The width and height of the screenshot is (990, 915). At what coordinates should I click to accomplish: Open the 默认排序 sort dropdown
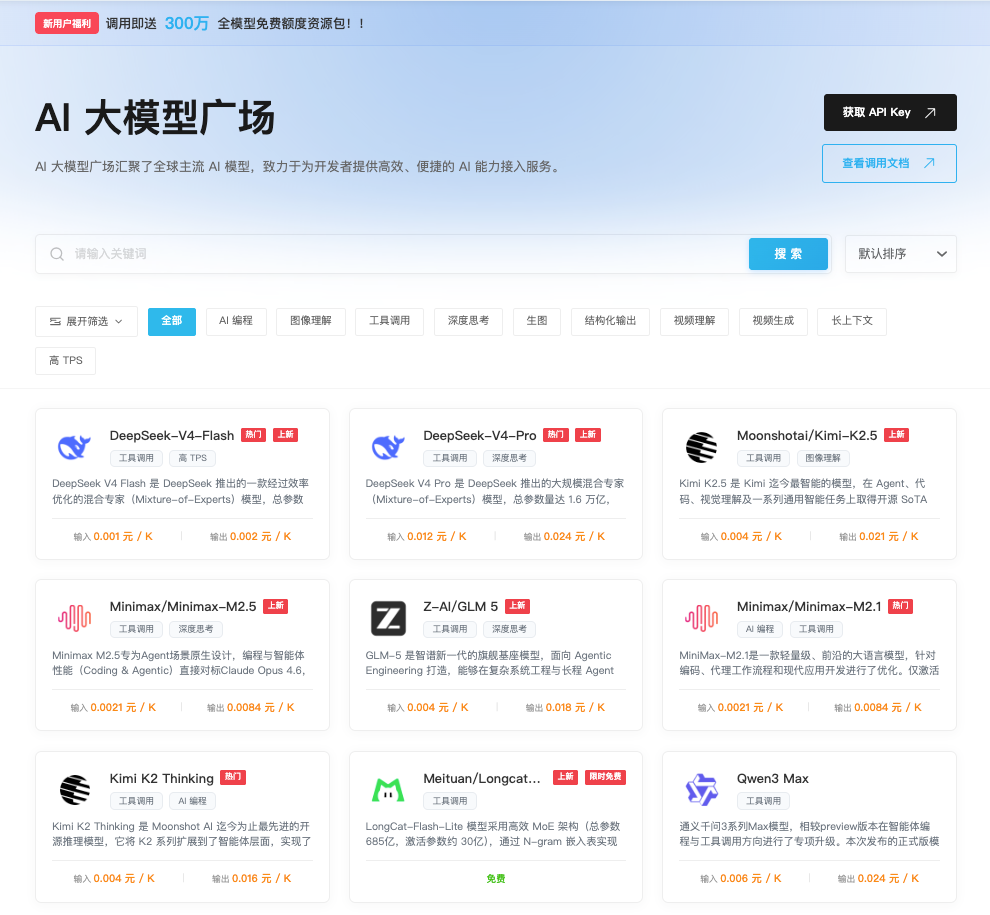click(900, 254)
